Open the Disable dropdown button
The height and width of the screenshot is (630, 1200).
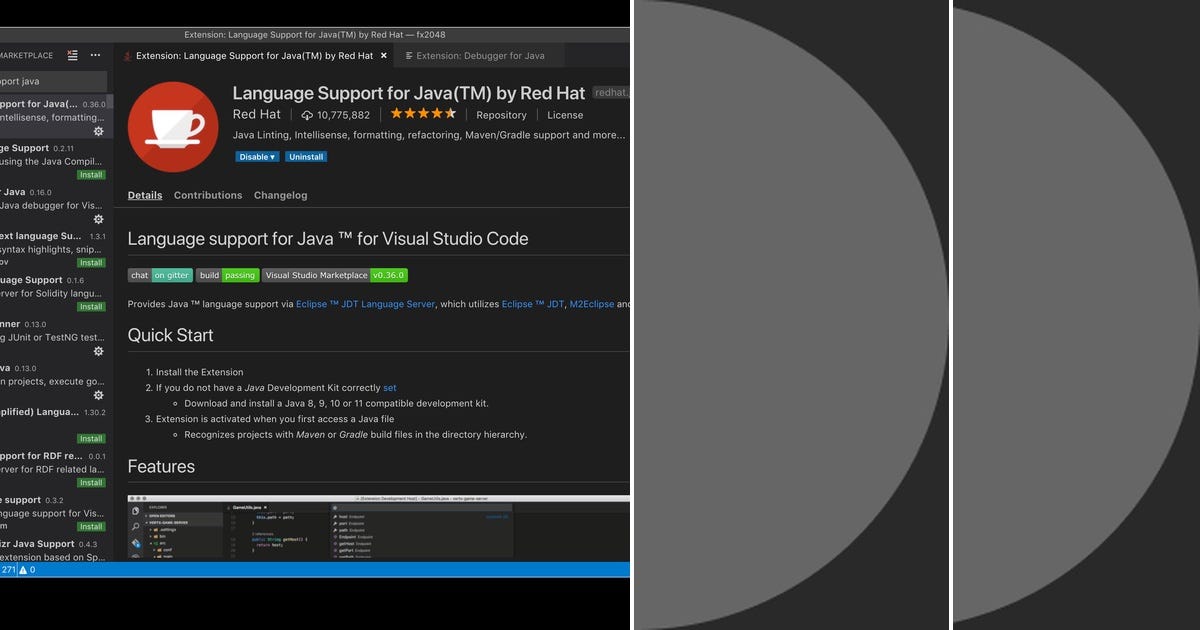tap(257, 157)
